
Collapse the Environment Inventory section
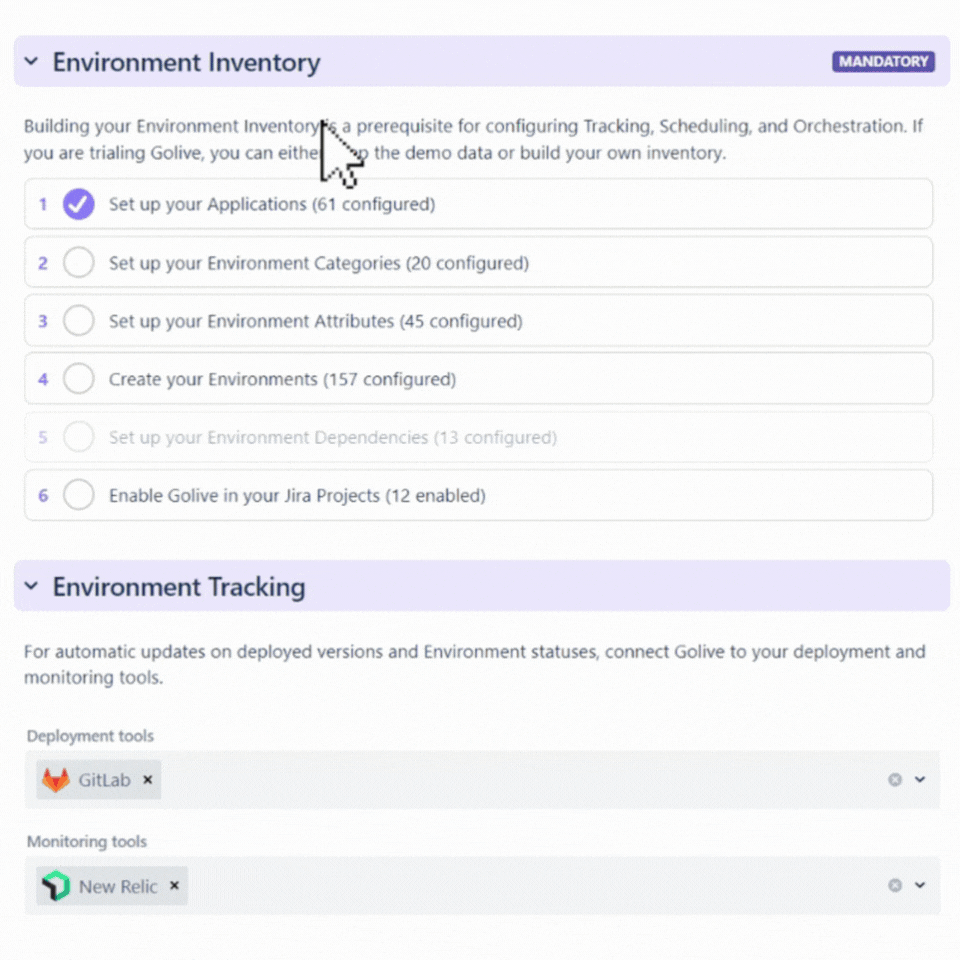pyautogui.click(x=31, y=61)
